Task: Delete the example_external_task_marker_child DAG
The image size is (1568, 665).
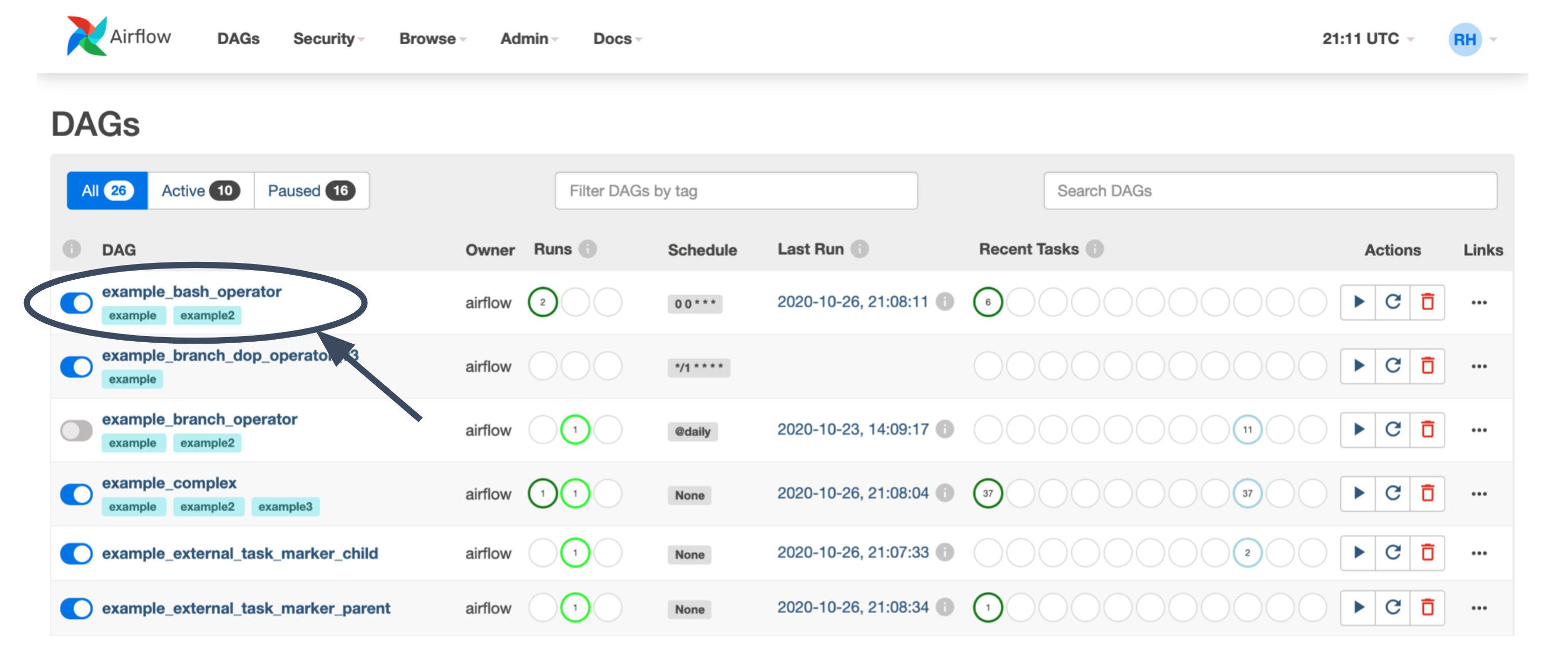Action: click(x=1427, y=553)
